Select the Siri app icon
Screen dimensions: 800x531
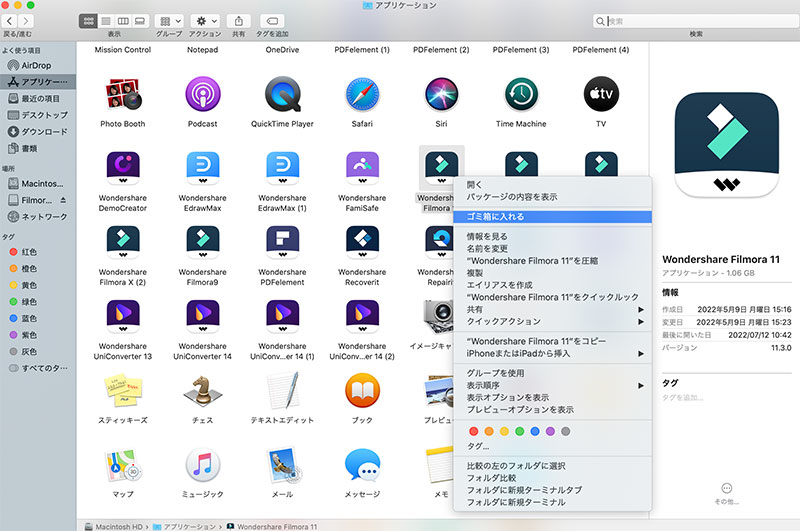441,94
